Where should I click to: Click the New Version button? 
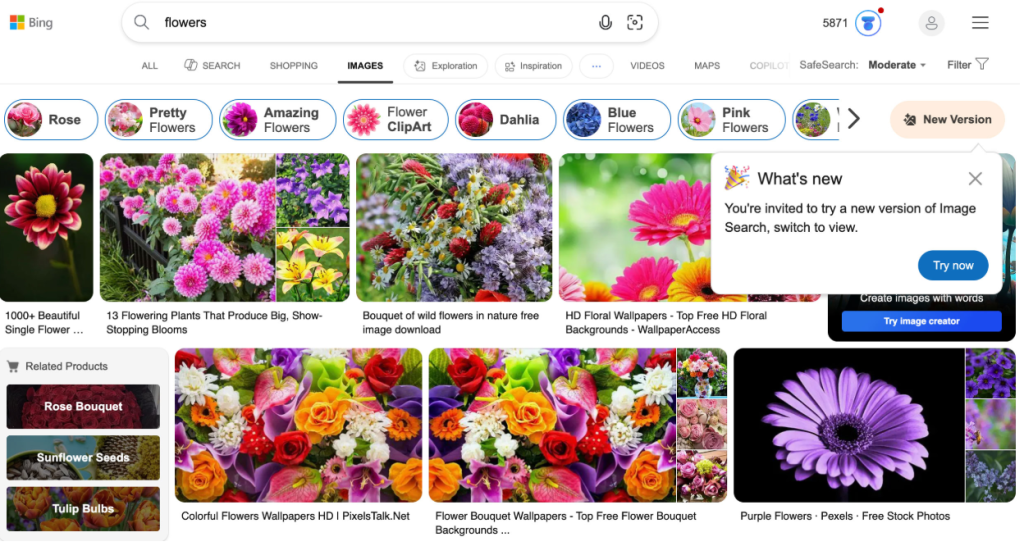pyautogui.click(x=946, y=119)
